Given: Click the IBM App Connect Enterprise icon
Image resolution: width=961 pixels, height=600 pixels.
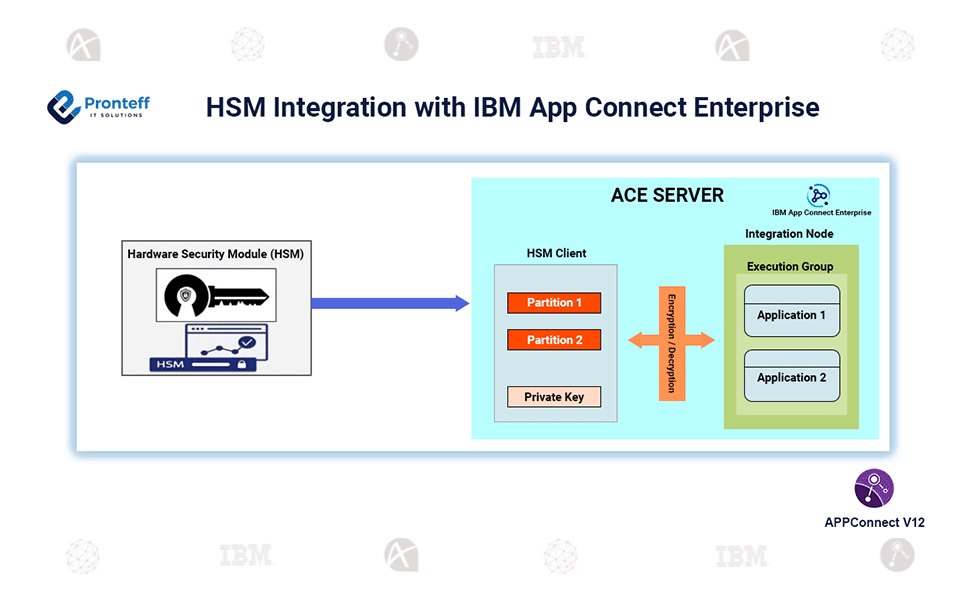Looking at the screenshot, I should [819, 196].
